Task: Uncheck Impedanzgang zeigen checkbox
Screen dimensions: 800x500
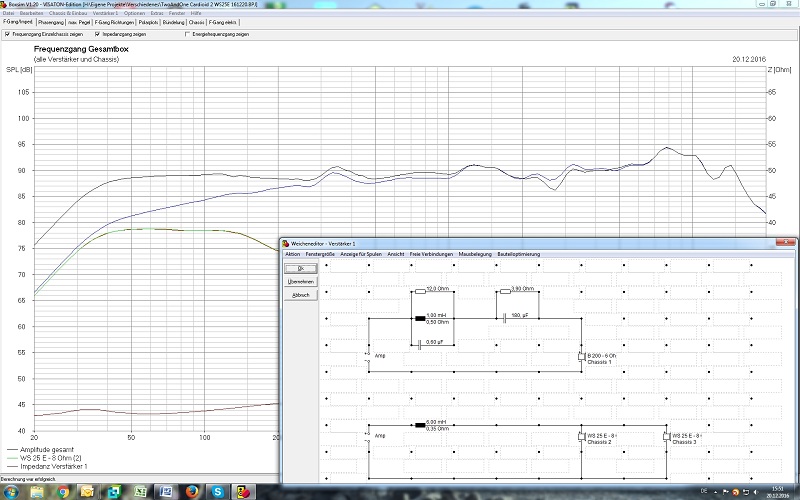Action: click(x=98, y=34)
